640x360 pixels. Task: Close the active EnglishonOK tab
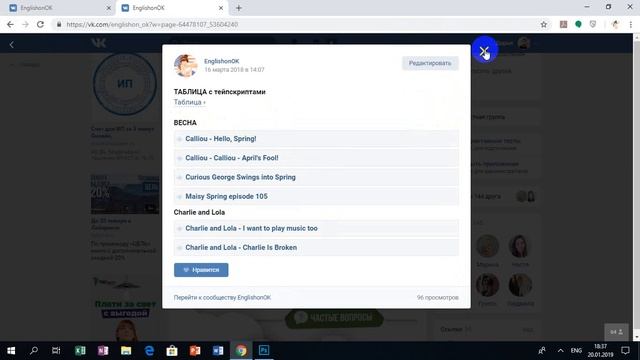[x=221, y=8]
